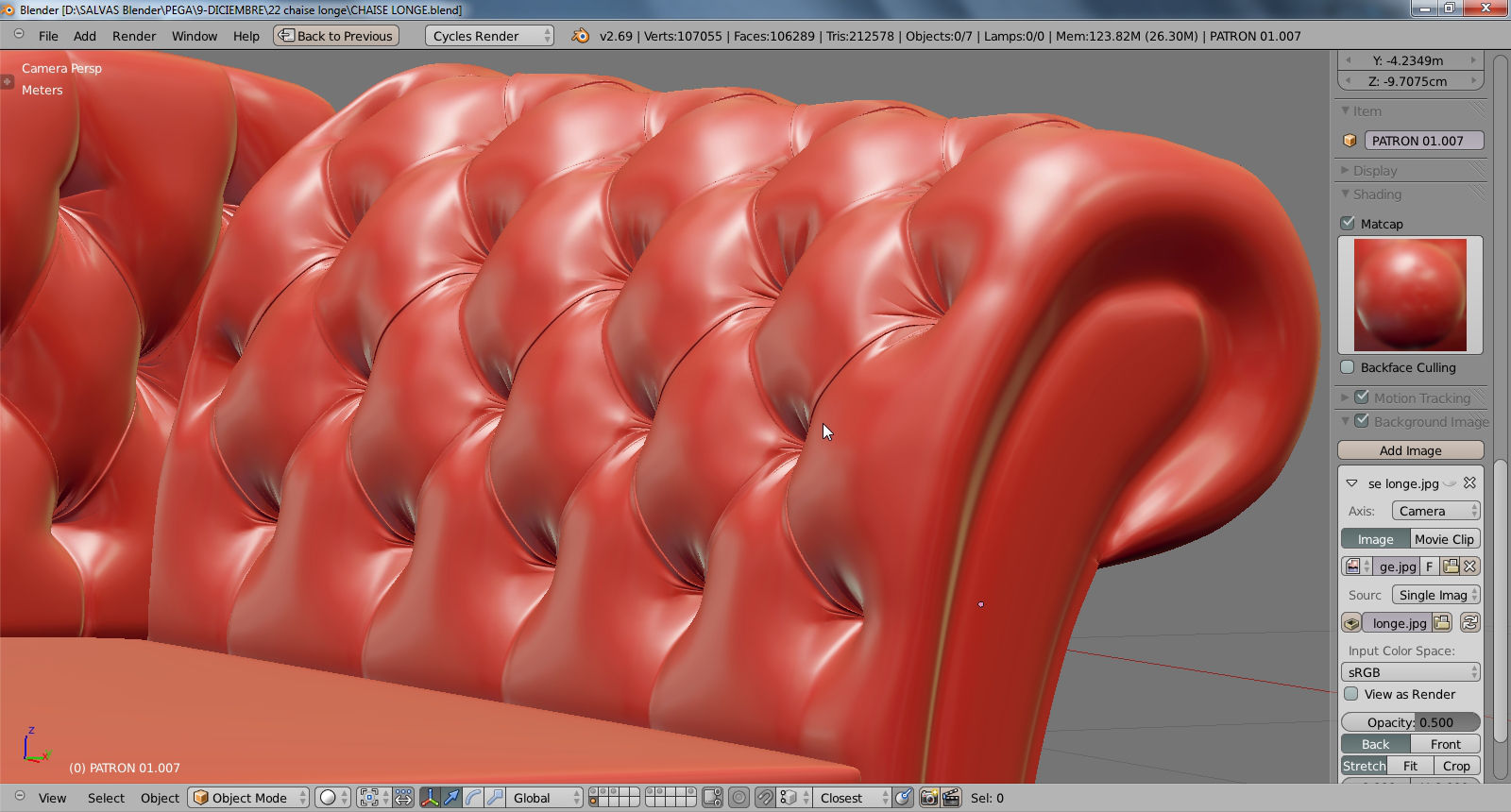Image resolution: width=1511 pixels, height=812 pixels.
Task: Toggle the Background Images checkbox
Action: (1362, 421)
